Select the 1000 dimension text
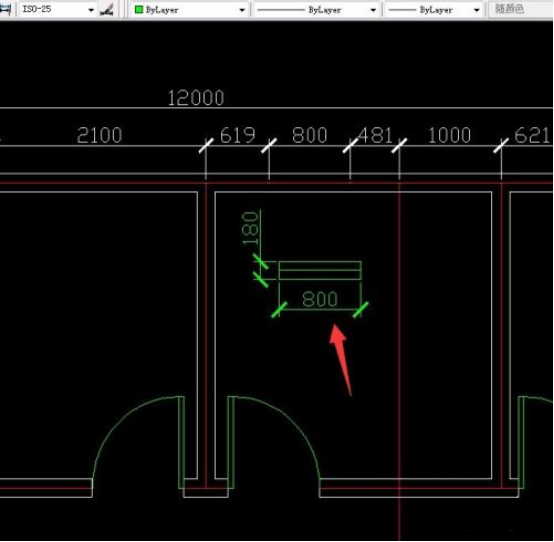 [x=449, y=135]
